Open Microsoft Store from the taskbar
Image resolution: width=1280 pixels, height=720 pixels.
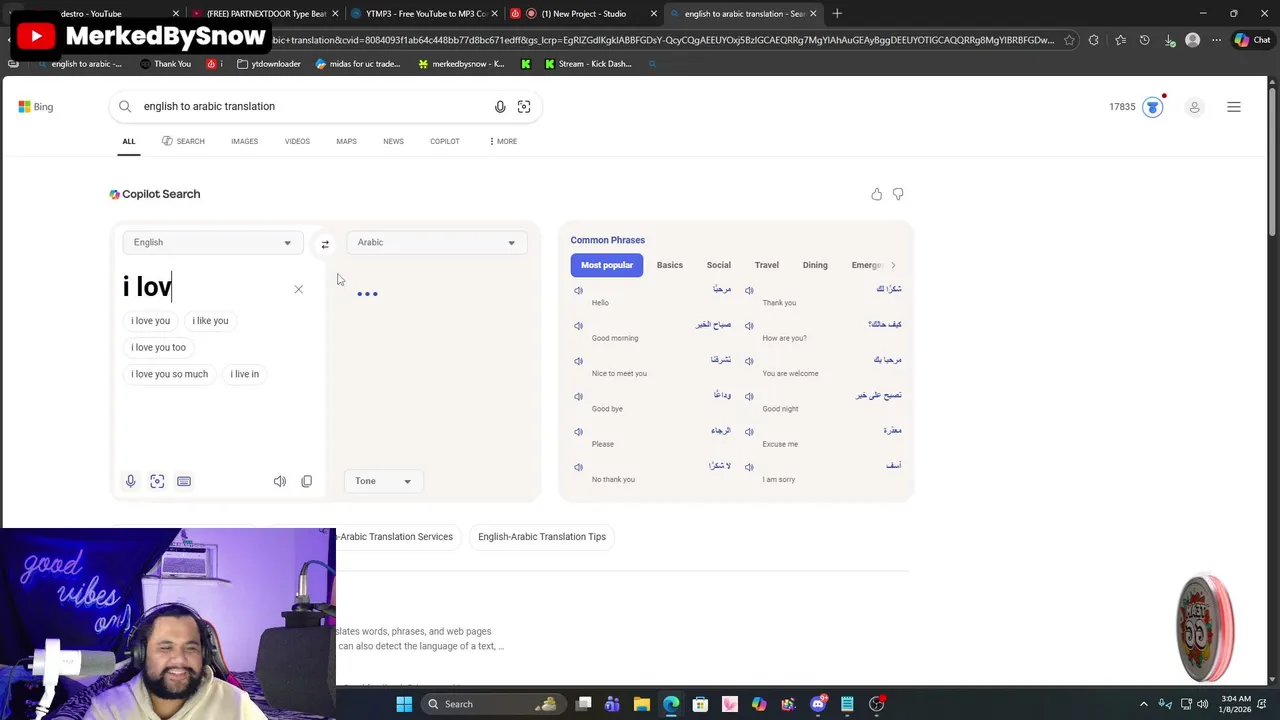(x=700, y=704)
